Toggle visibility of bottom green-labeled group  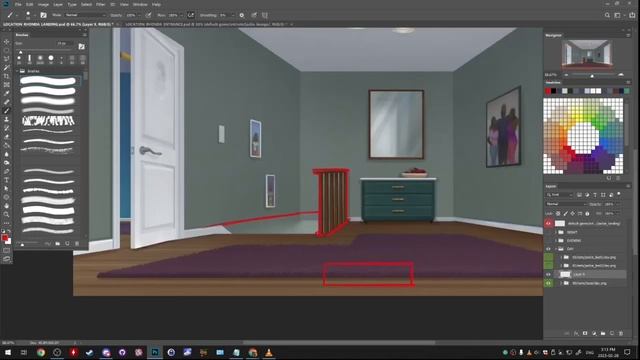[x=548, y=283]
